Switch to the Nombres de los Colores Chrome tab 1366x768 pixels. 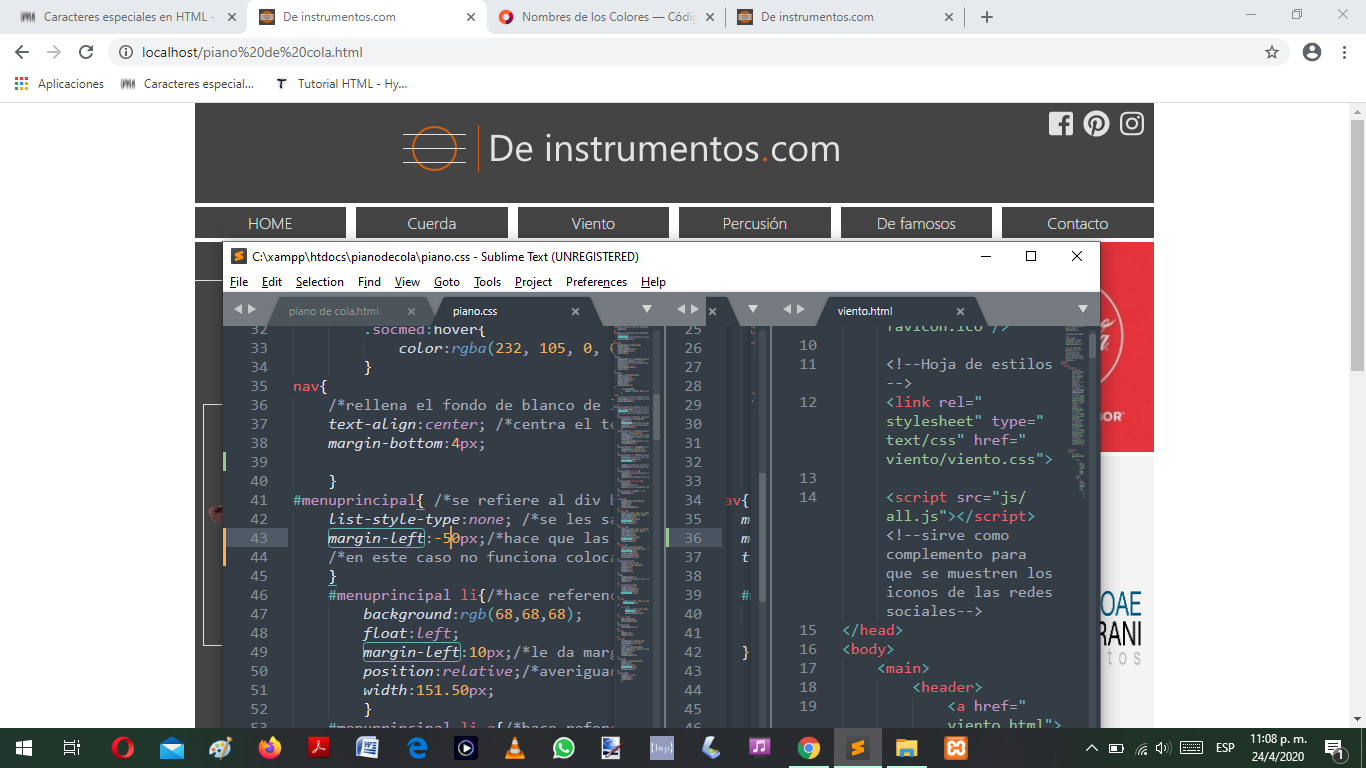(x=608, y=17)
